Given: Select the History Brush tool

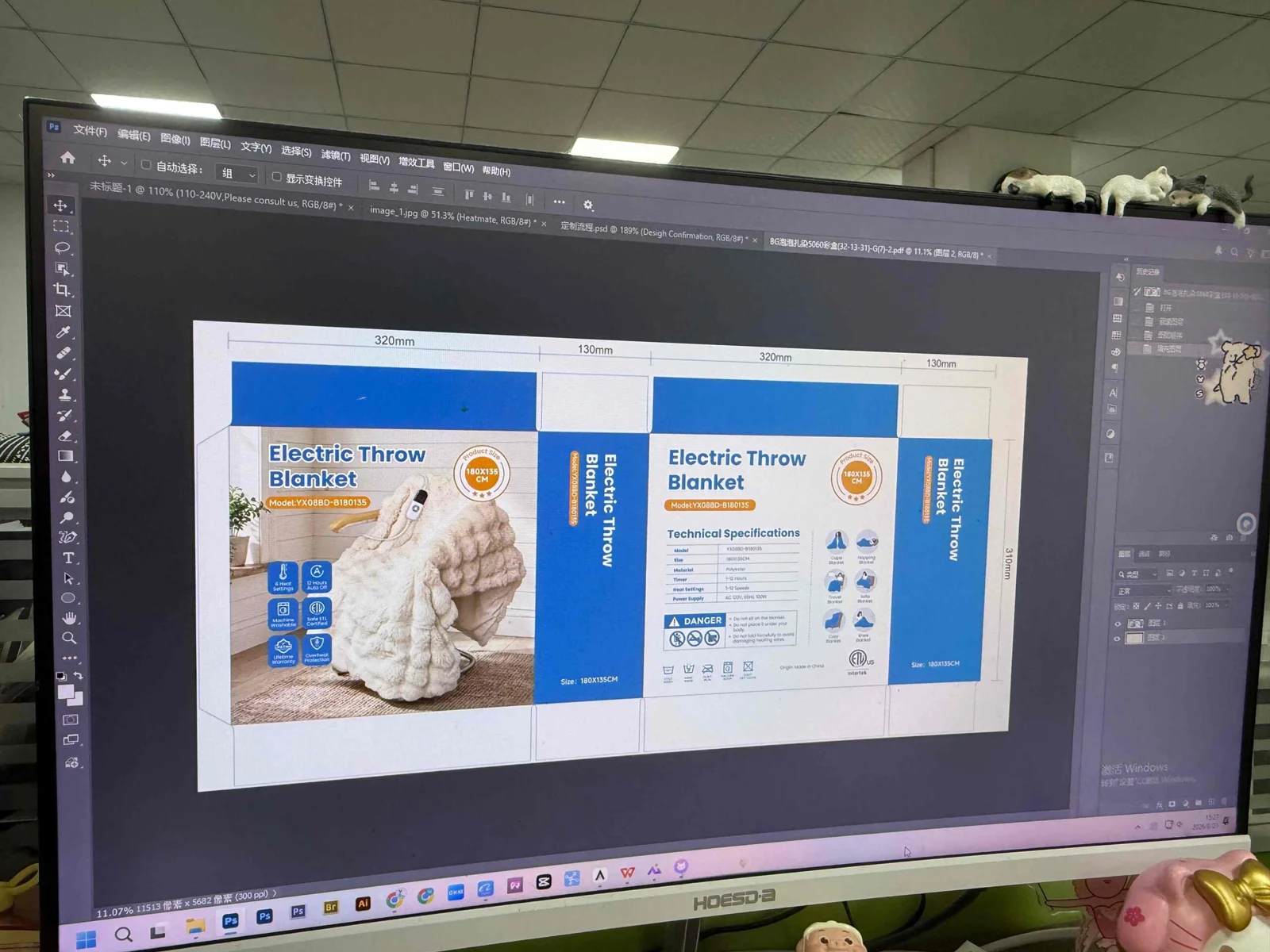Looking at the screenshot, I should click(65, 414).
